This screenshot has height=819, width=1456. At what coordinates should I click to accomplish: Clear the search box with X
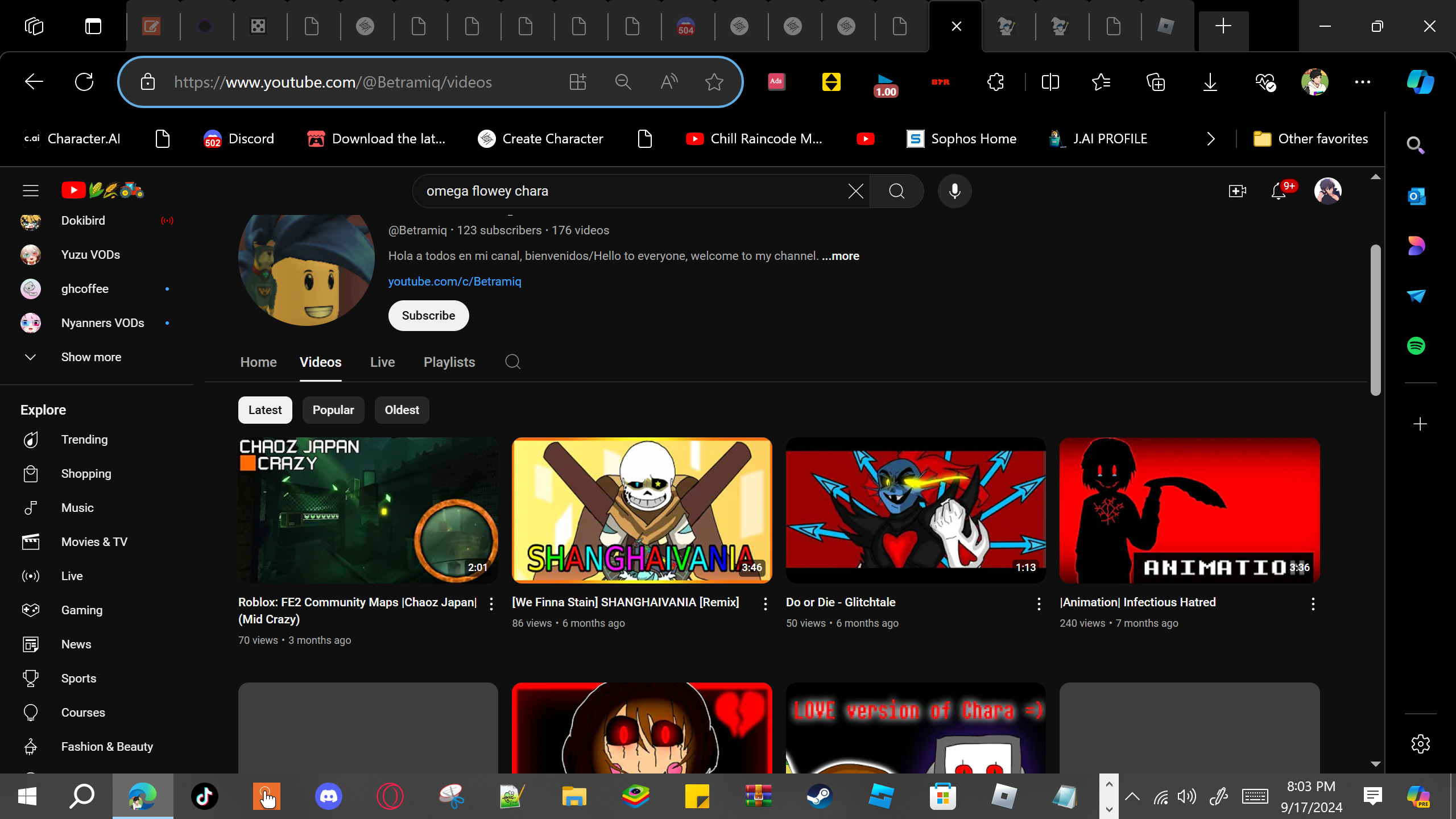(855, 191)
